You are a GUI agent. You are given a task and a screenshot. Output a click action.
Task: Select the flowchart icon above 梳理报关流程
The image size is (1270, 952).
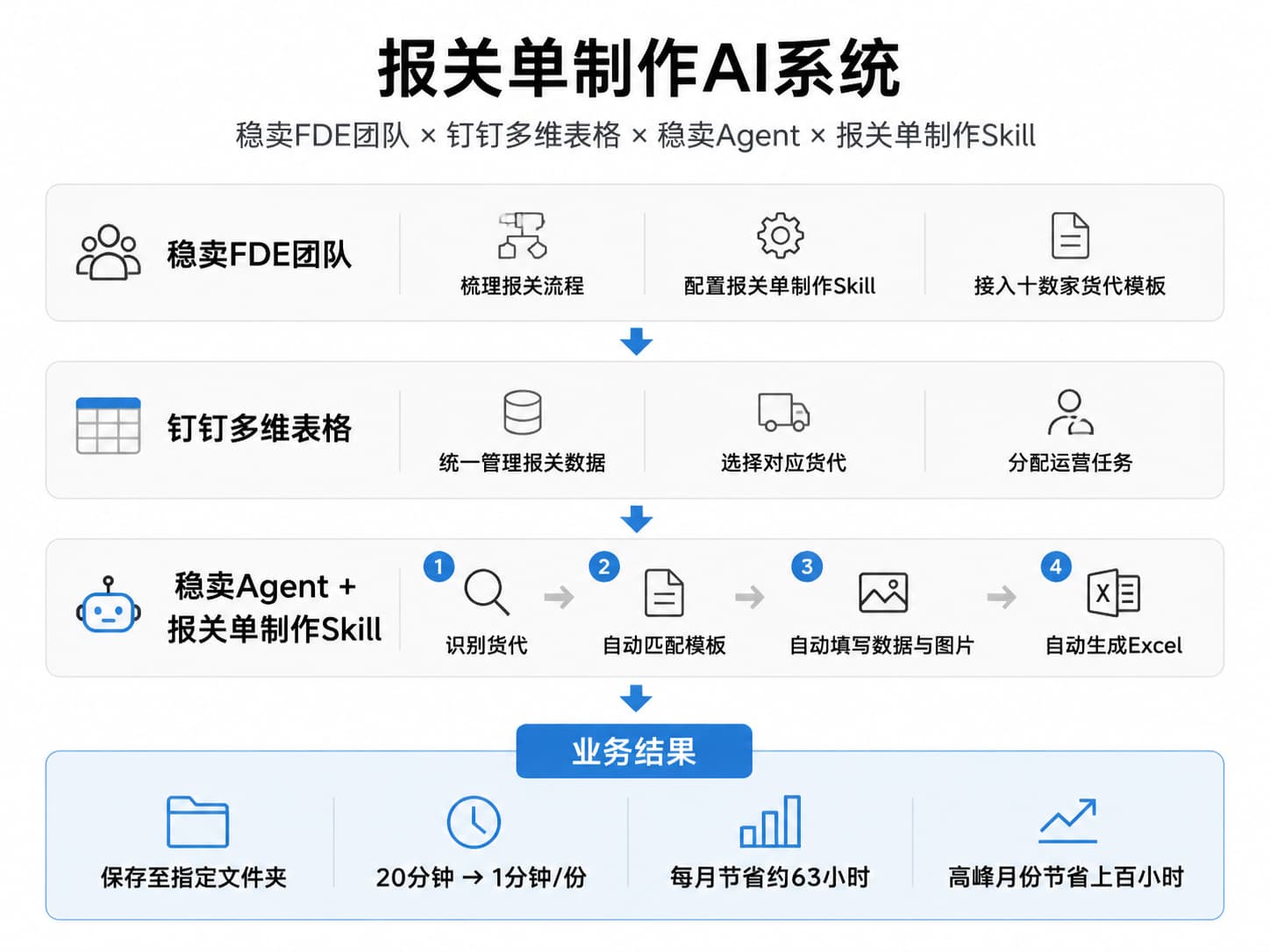click(523, 235)
